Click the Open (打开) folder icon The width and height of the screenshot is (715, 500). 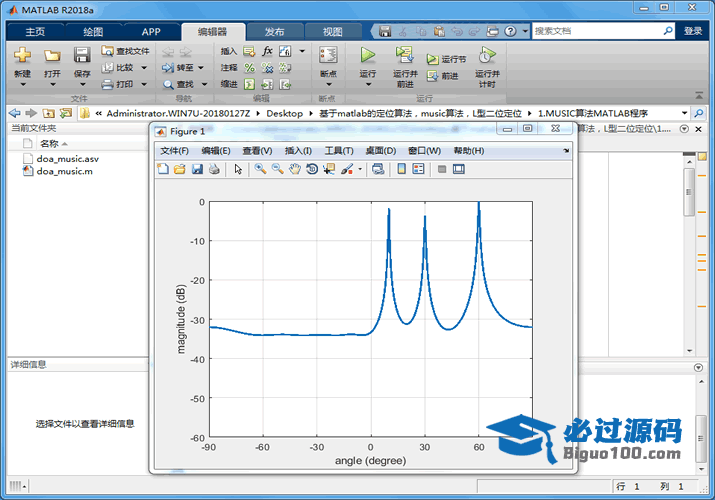click(52, 56)
